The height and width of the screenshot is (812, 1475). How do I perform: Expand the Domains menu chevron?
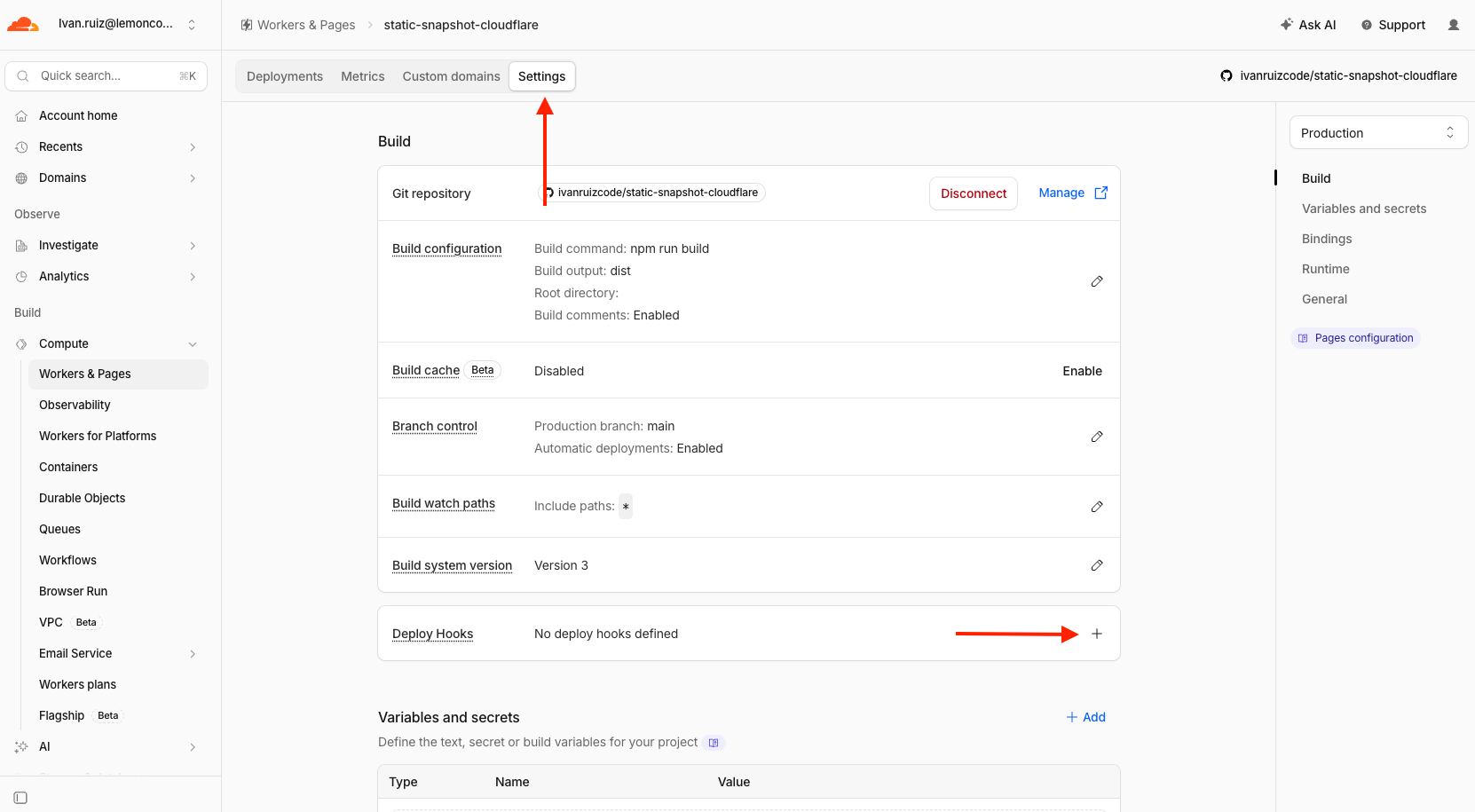[193, 178]
